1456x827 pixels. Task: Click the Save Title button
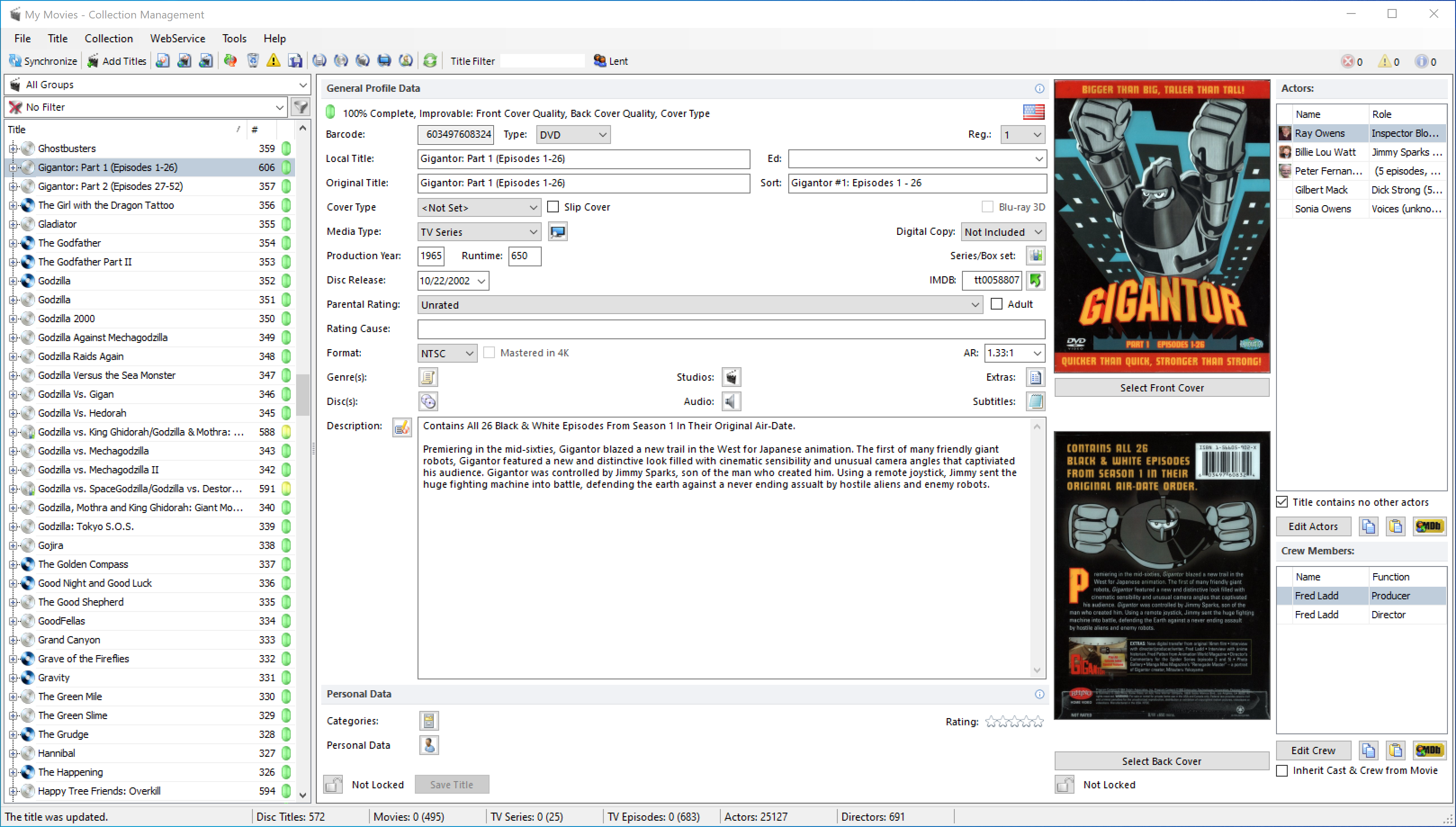pyautogui.click(x=451, y=784)
